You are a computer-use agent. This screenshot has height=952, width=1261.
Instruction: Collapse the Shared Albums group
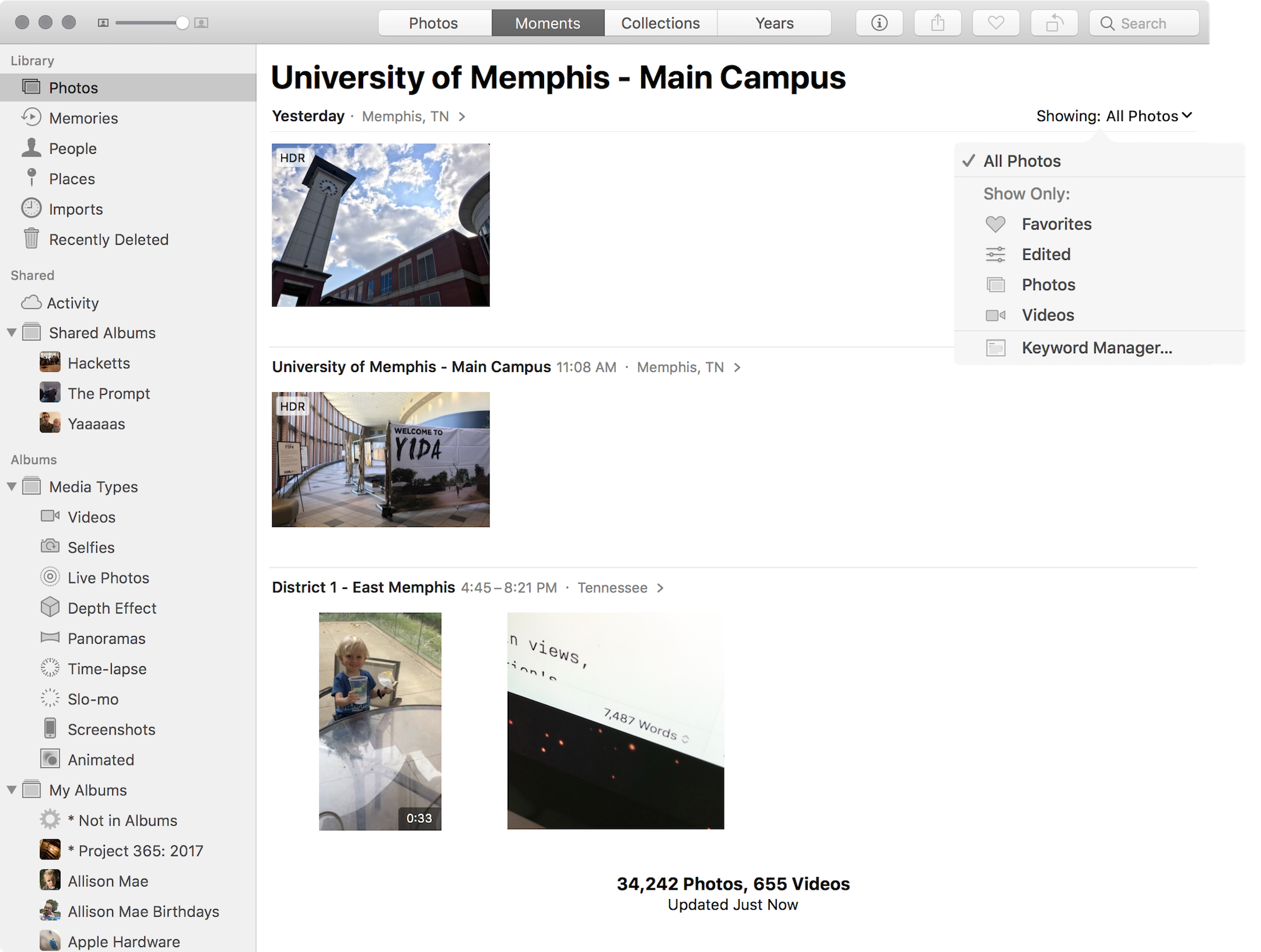(11, 332)
